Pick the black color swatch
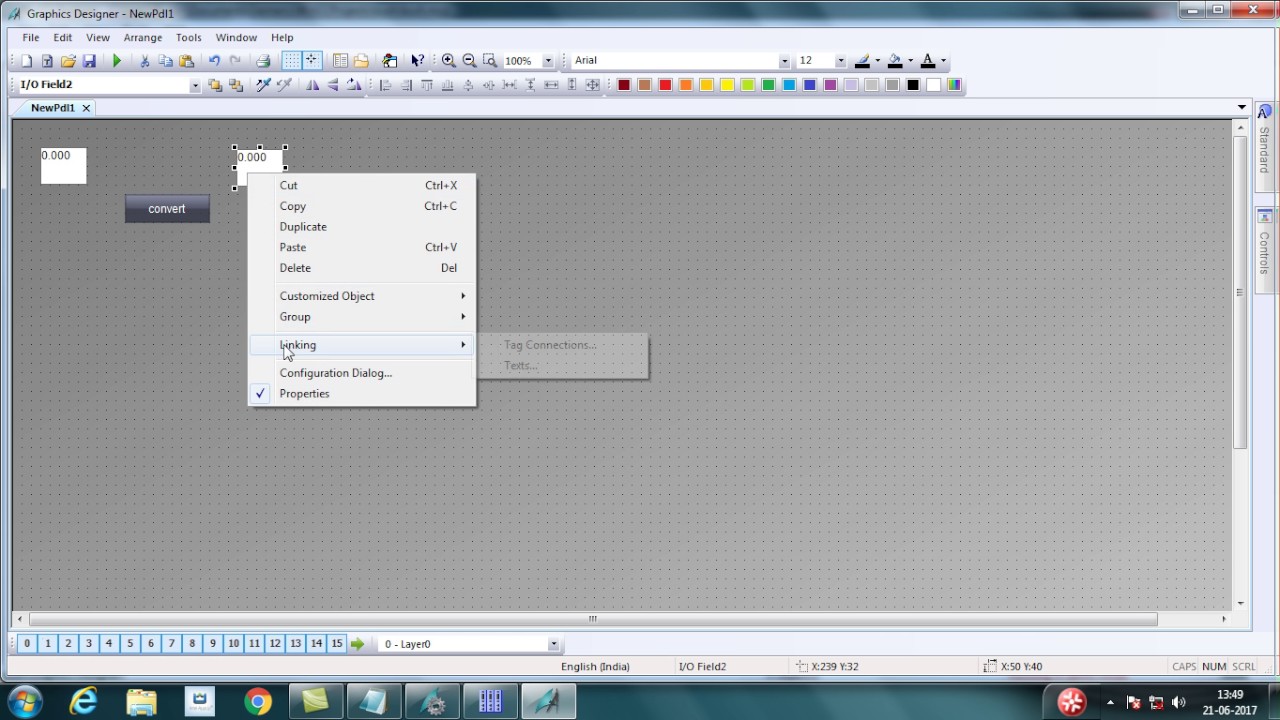Image resolution: width=1280 pixels, height=720 pixels. [913, 85]
